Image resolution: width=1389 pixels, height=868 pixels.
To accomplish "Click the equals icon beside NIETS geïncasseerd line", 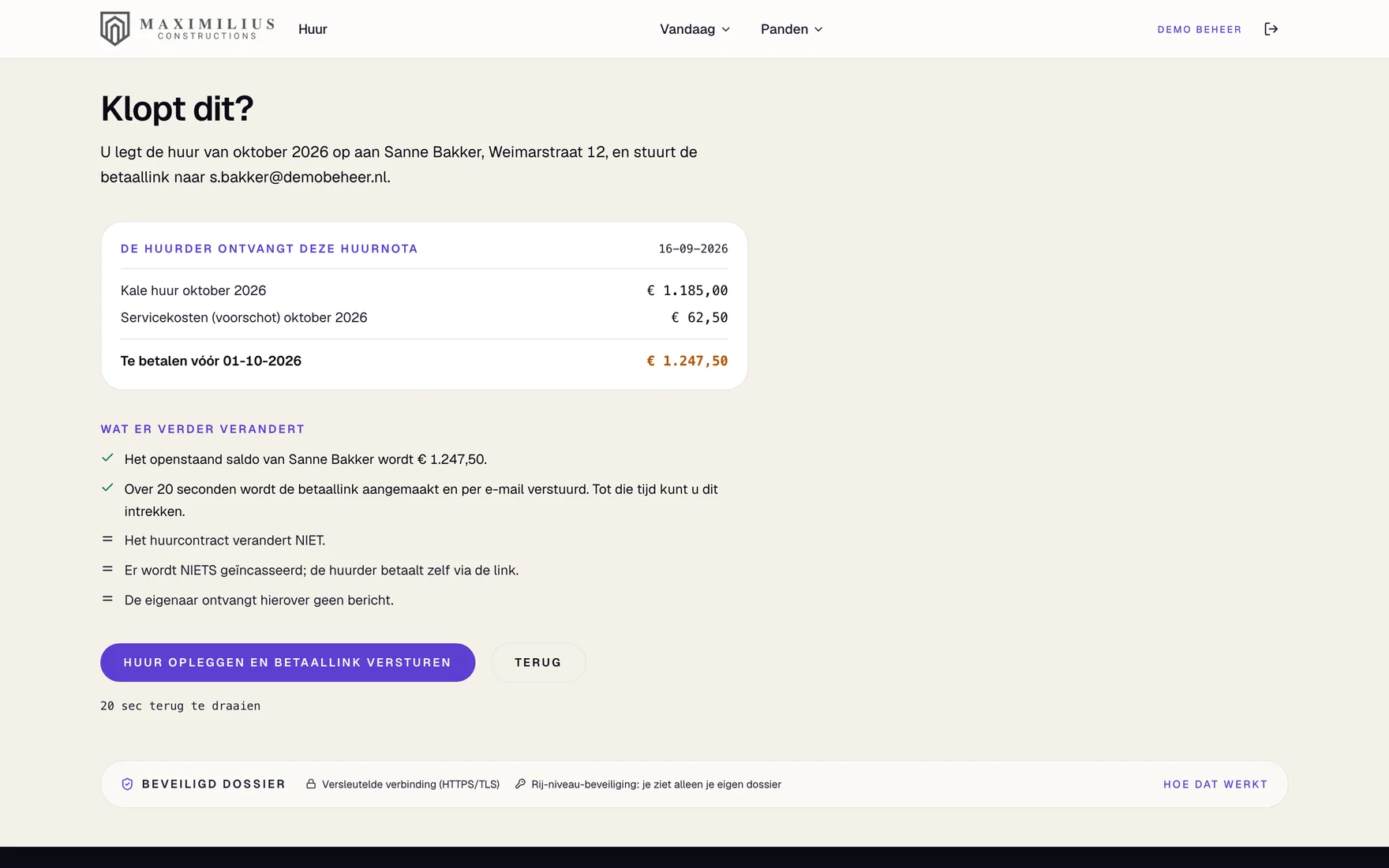I will tap(107, 570).
